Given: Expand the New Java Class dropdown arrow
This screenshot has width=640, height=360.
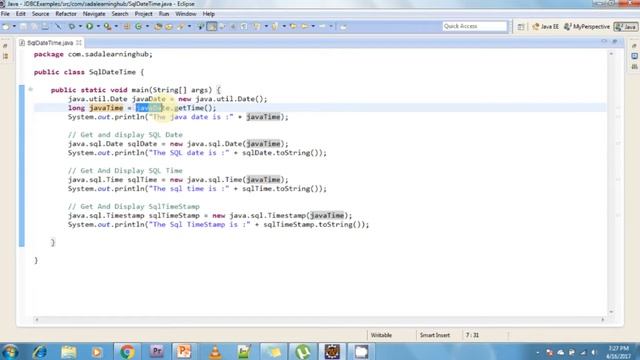Looking at the screenshot, I should (147, 27).
